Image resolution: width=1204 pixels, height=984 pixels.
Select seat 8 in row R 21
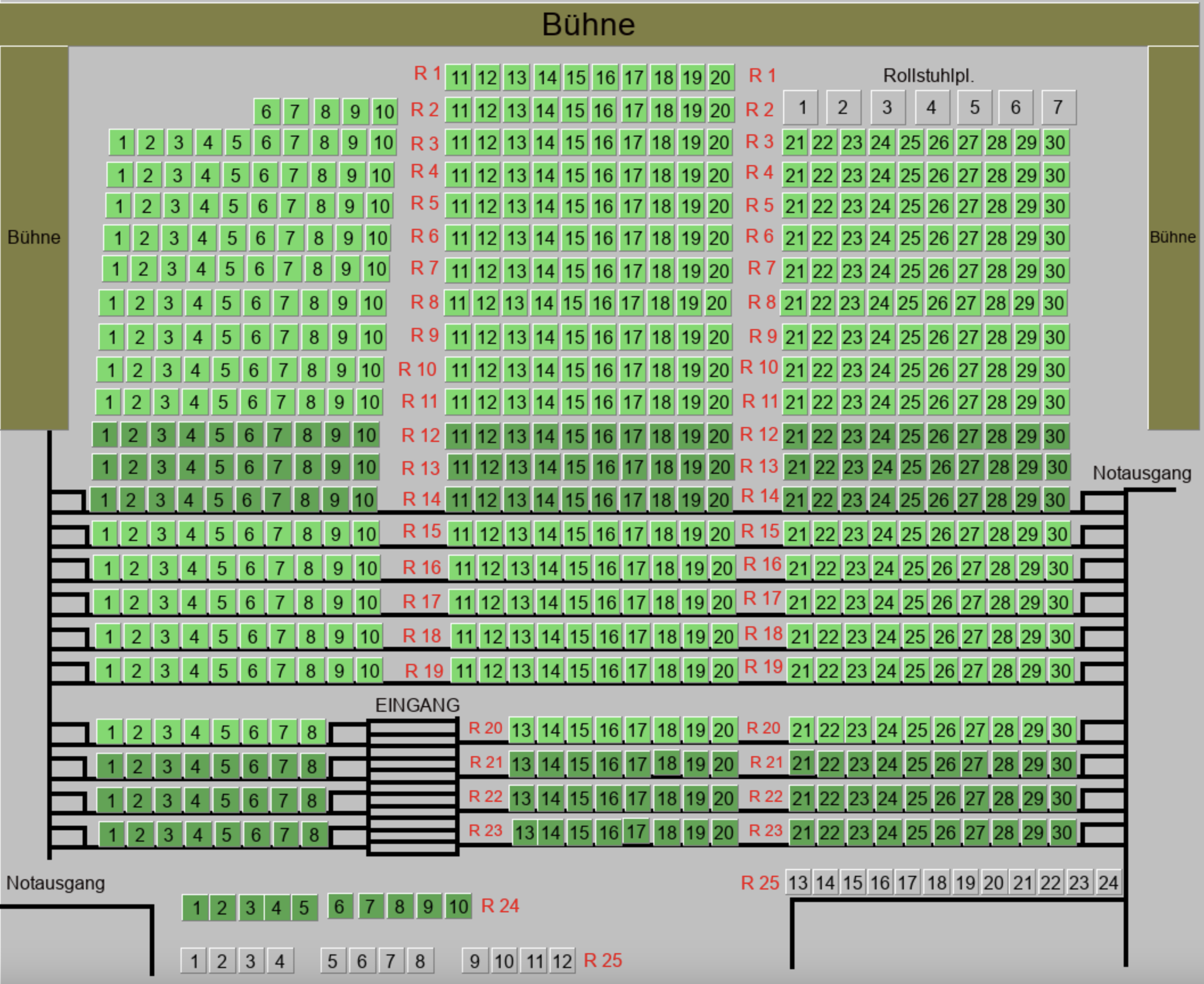click(312, 766)
